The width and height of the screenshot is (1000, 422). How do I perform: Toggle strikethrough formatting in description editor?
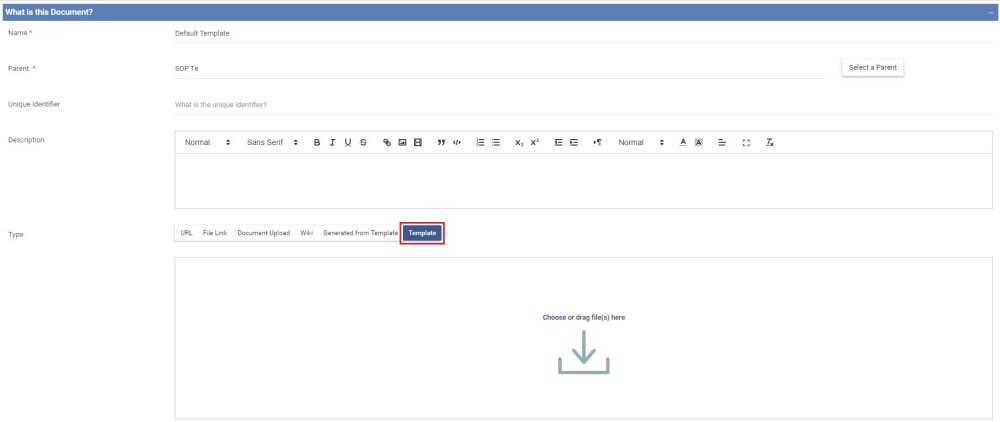[x=363, y=143]
